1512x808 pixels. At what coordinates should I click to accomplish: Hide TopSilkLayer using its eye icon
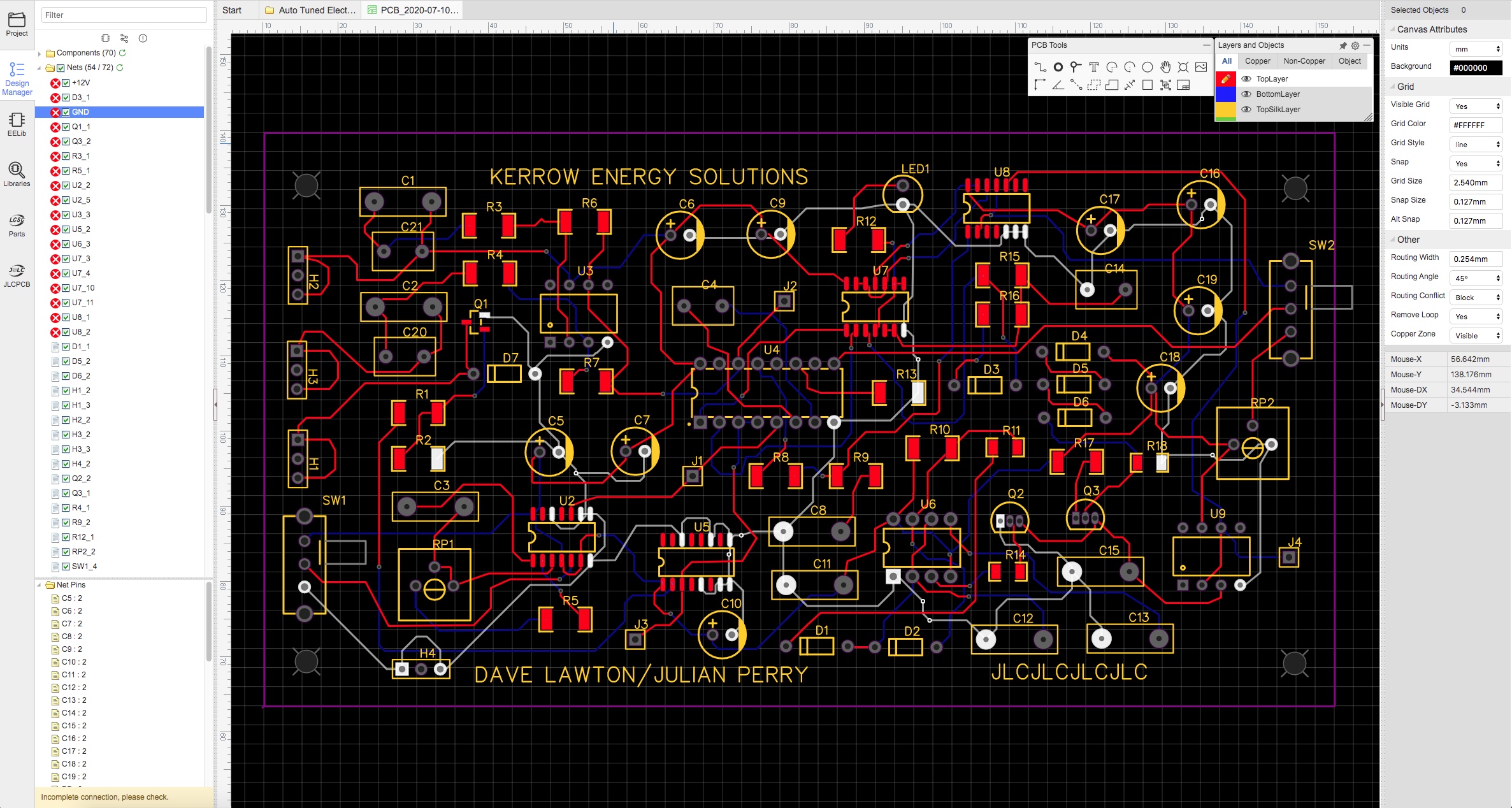[1246, 110]
